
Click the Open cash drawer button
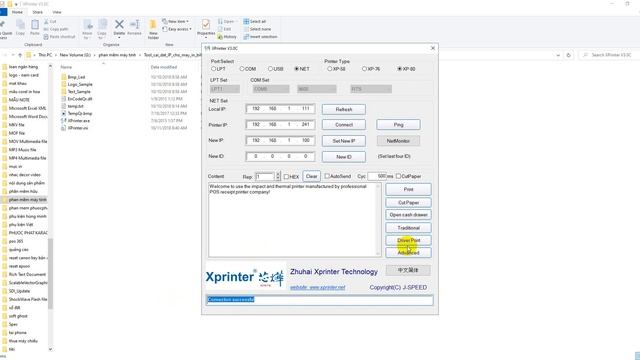pos(408,215)
